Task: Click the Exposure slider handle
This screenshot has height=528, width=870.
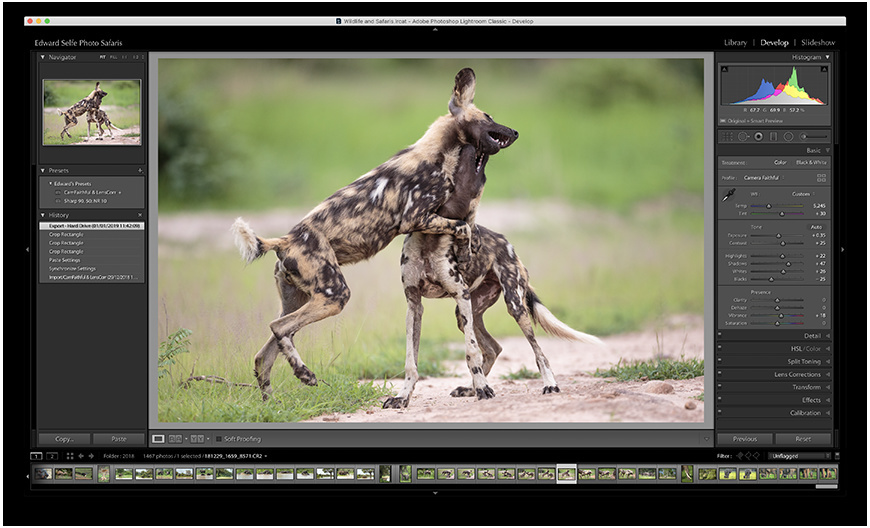Action: tap(779, 235)
